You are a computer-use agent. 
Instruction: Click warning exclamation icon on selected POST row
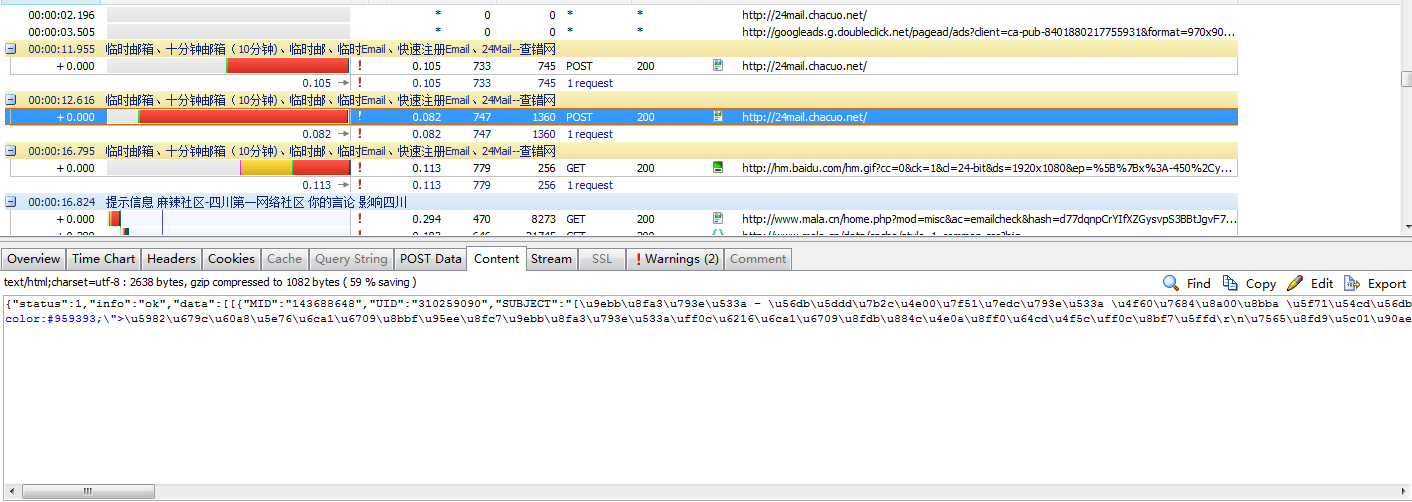click(x=359, y=117)
